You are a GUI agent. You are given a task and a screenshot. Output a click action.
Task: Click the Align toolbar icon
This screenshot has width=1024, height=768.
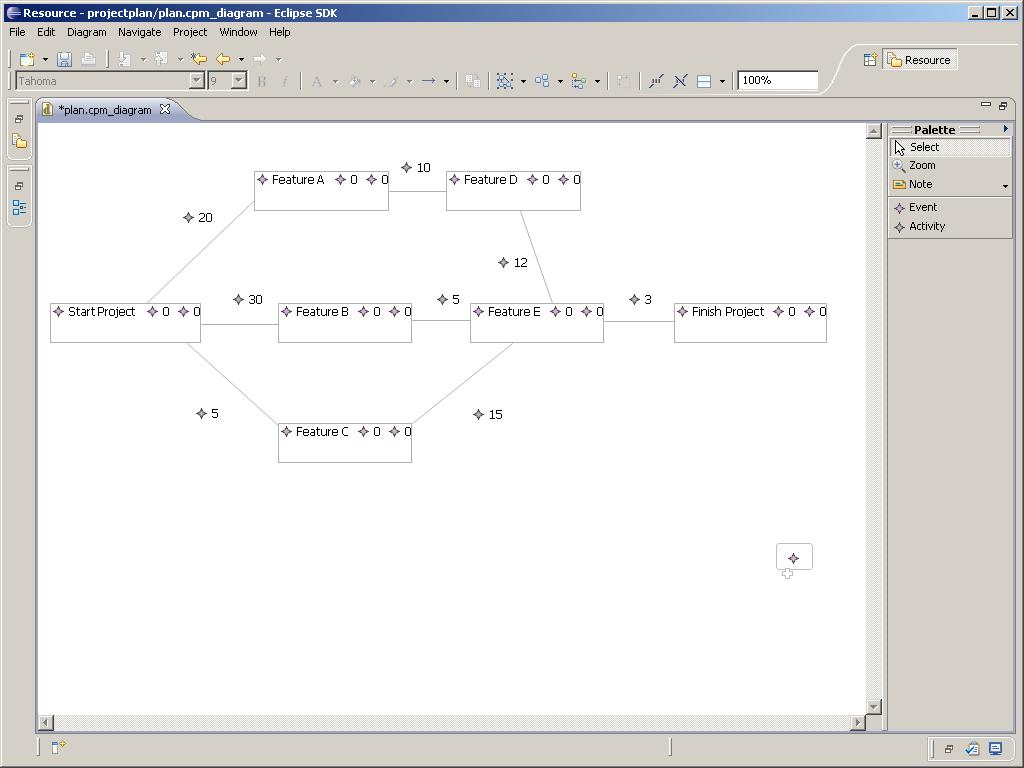pyautogui.click(x=579, y=82)
